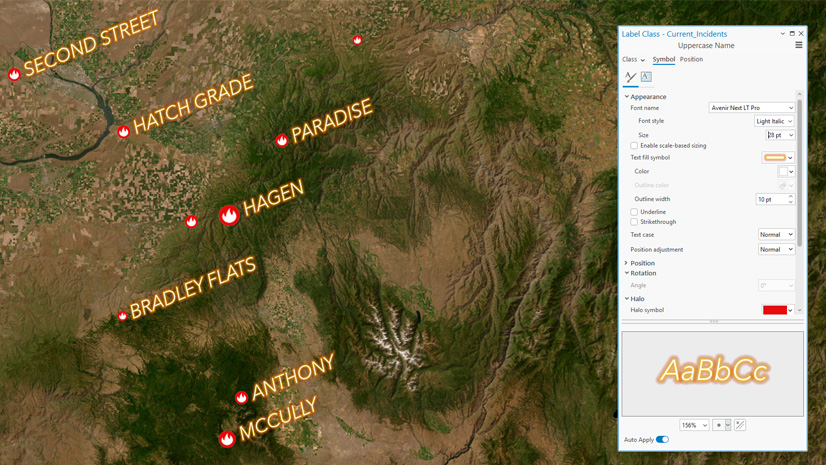The image size is (826, 465).
Task: Click the HATCH GRADE fire marker
Action: [123, 132]
